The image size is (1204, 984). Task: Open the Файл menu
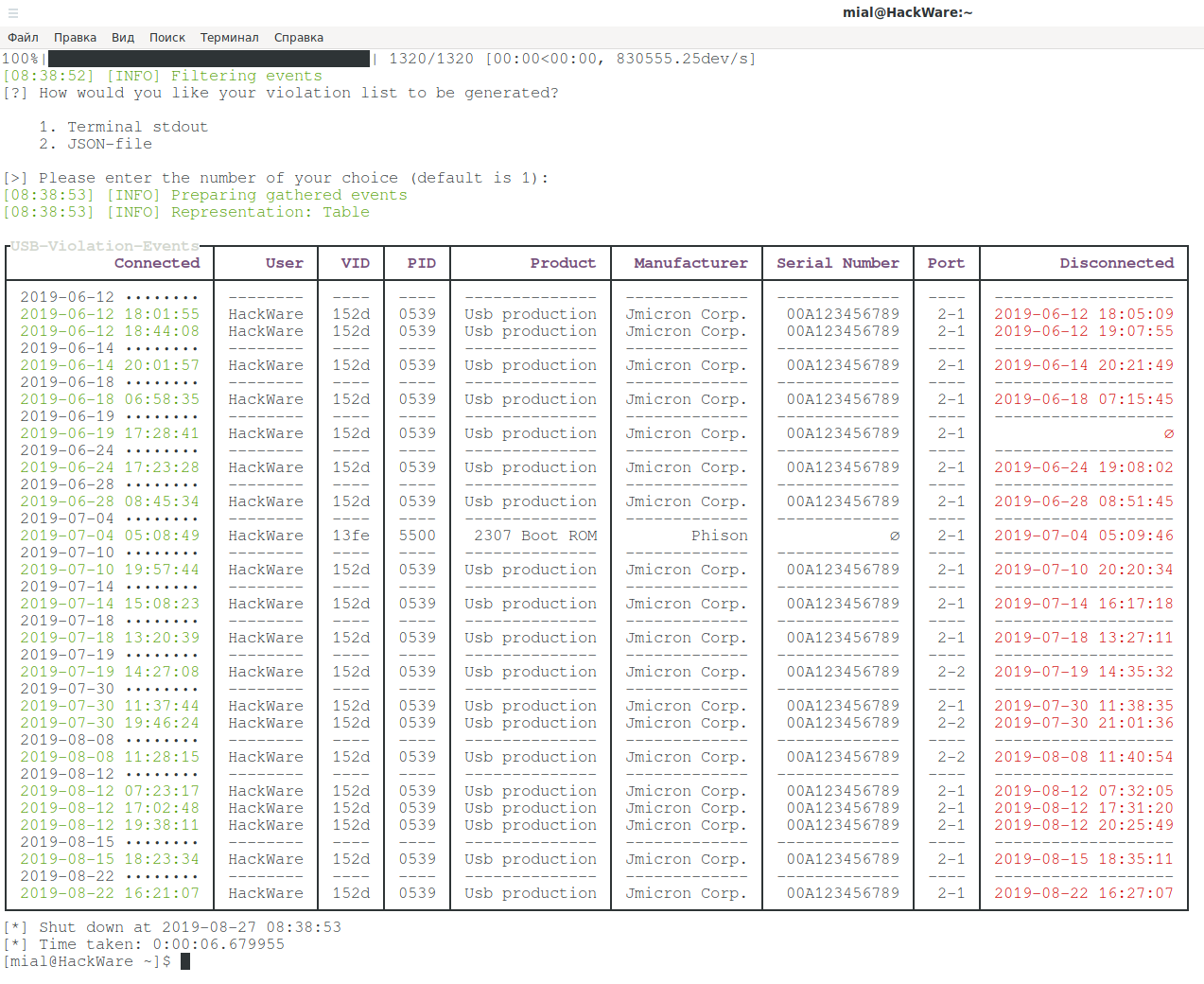coord(23,38)
